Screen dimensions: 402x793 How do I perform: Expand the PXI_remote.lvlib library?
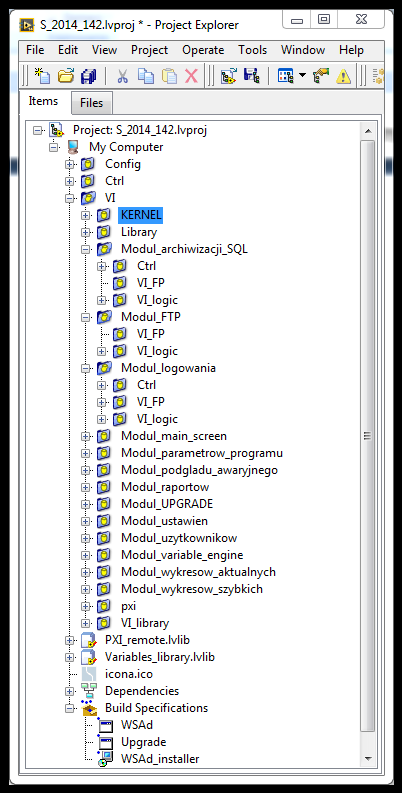coord(69,640)
